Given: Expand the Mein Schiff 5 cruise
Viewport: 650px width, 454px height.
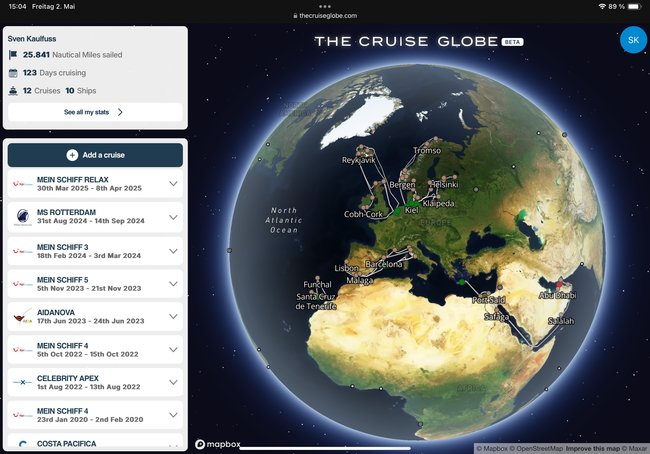Looking at the screenshot, I should pyautogui.click(x=173, y=284).
